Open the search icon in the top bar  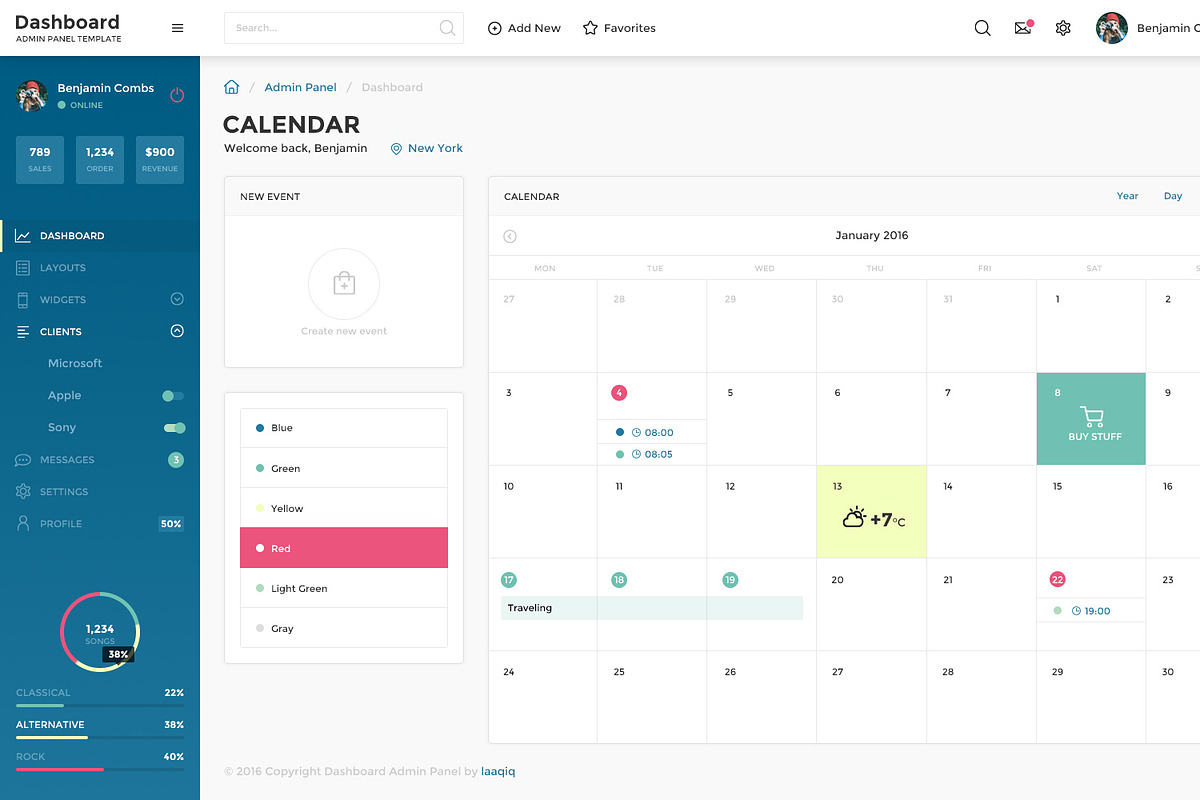(982, 28)
